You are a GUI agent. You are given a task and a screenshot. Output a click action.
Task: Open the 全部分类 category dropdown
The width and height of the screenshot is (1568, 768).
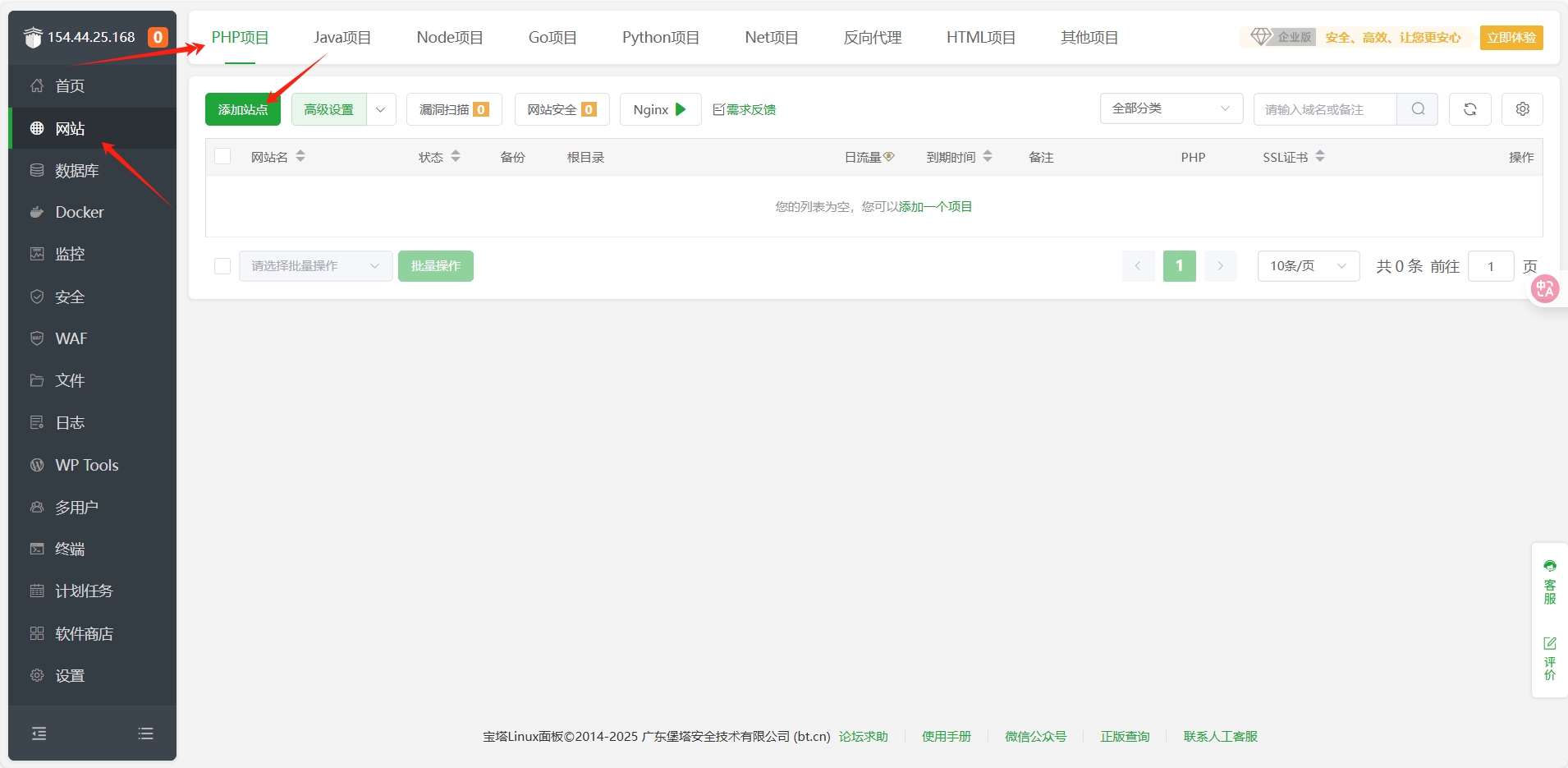(1171, 108)
